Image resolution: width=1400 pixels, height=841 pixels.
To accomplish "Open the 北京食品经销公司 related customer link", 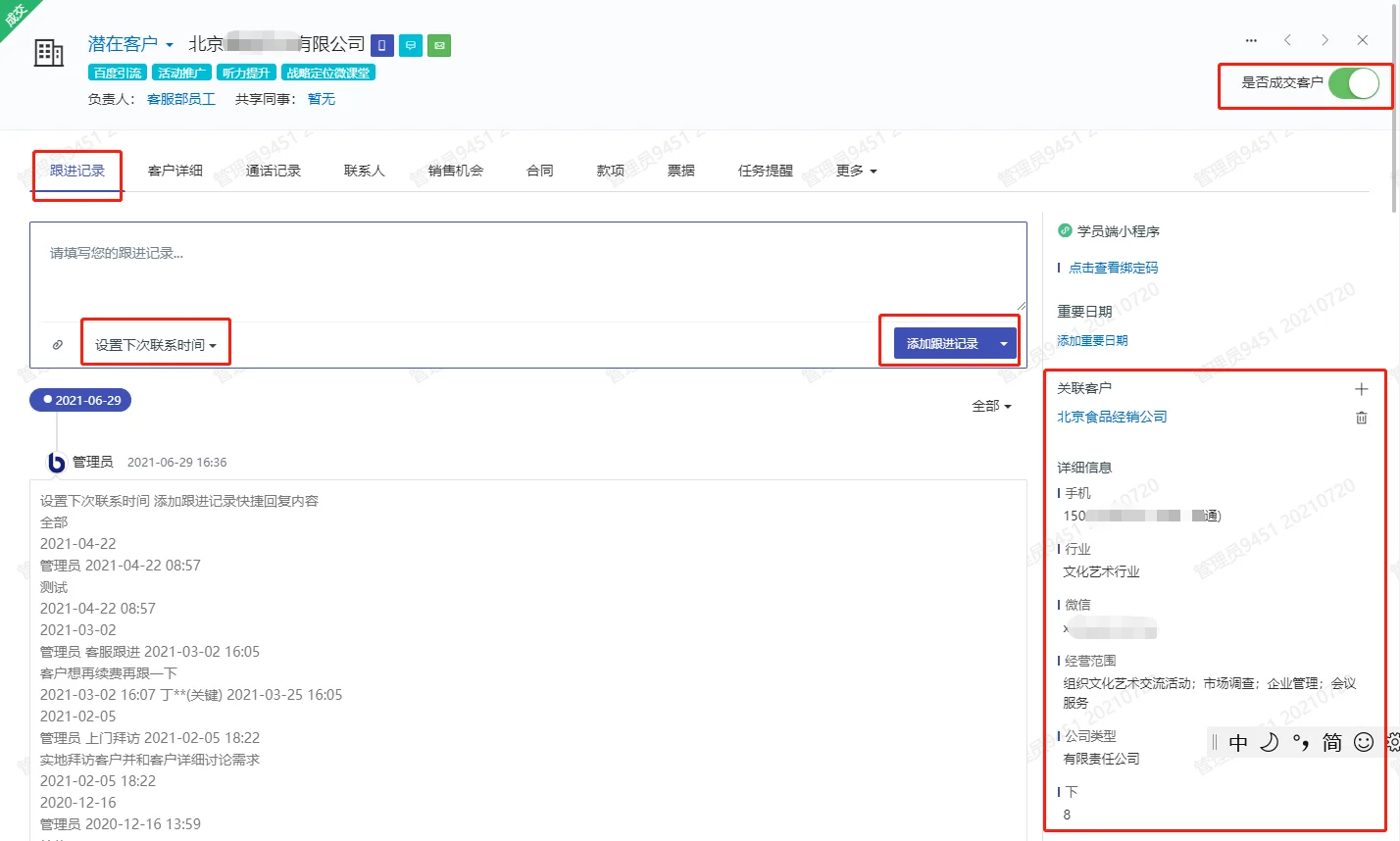I will [x=1112, y=417].
